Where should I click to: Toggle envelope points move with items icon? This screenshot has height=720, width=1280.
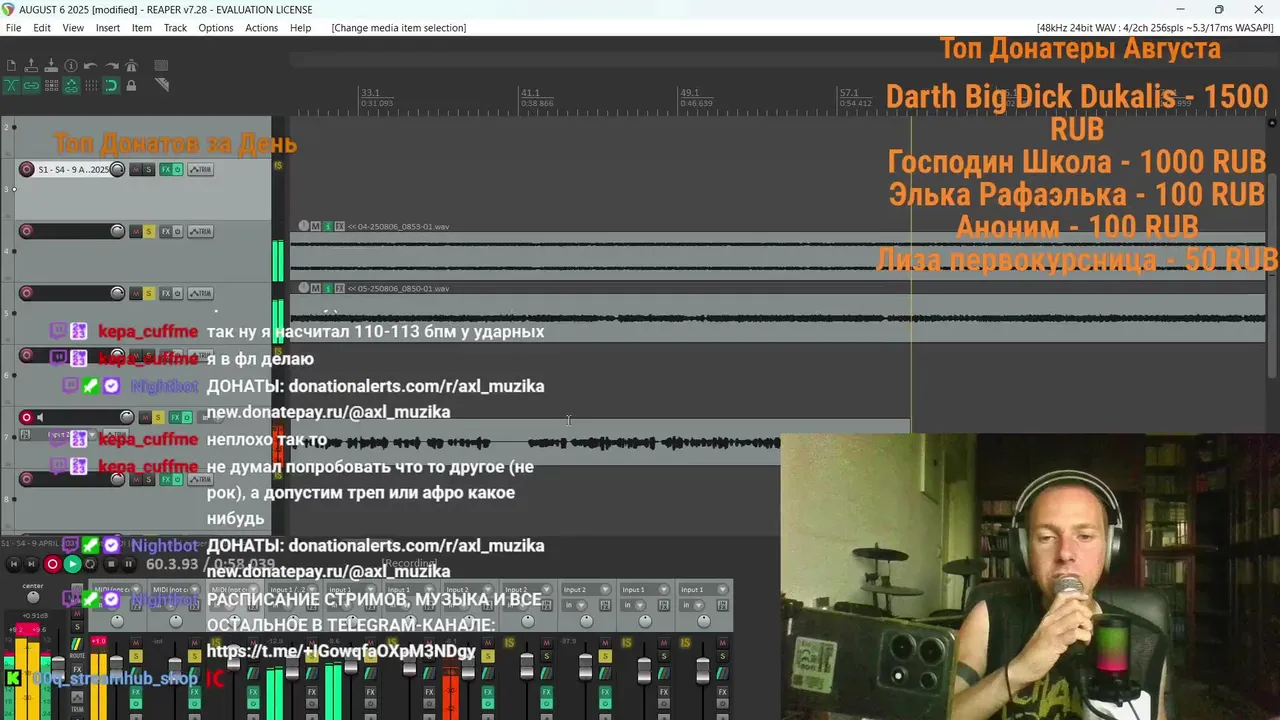pos(71,85)
